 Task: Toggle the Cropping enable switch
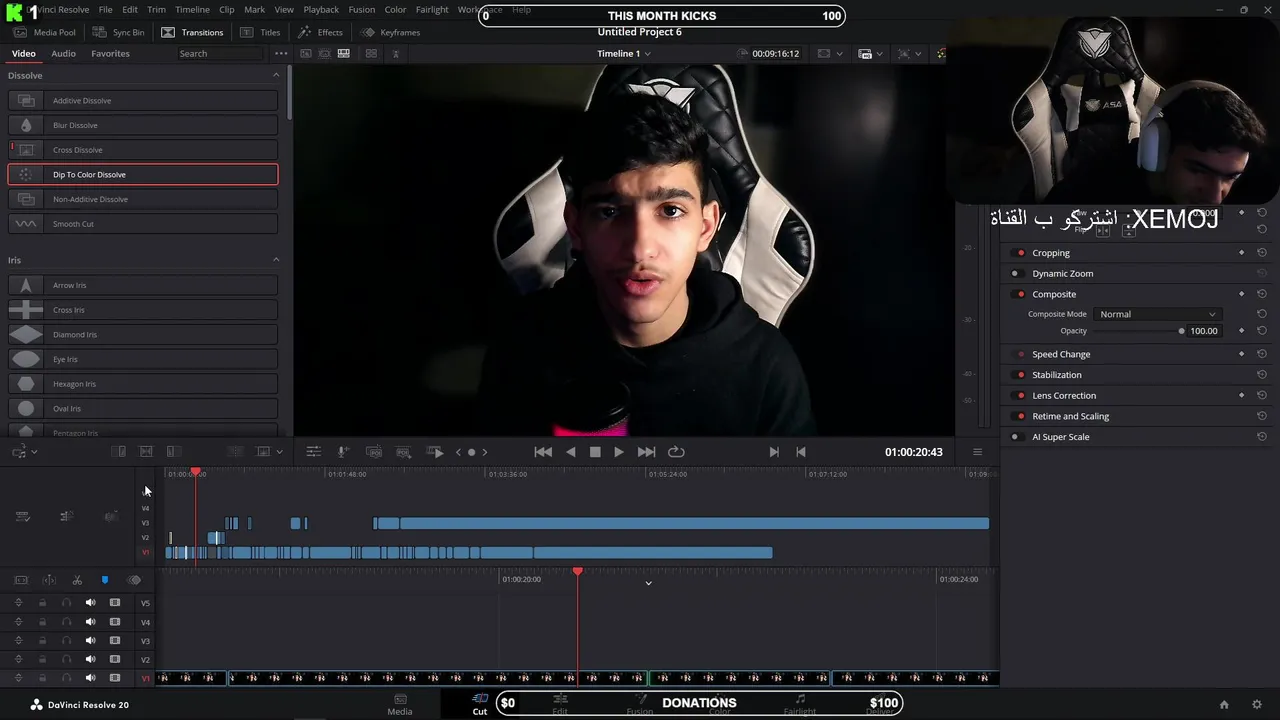(1019, 253)
